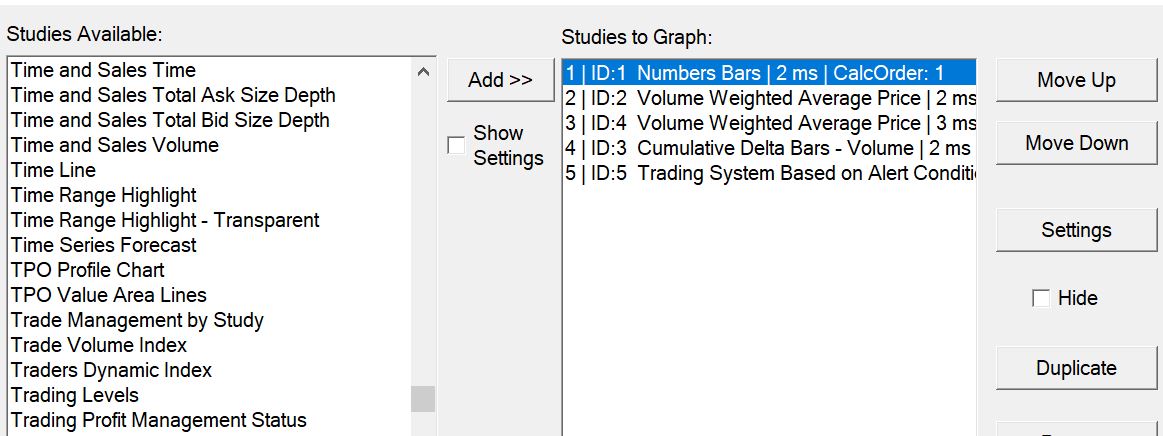Toggle the Hide checkbox
The width and height of the screenshot is (1163, 436).
1041,298
